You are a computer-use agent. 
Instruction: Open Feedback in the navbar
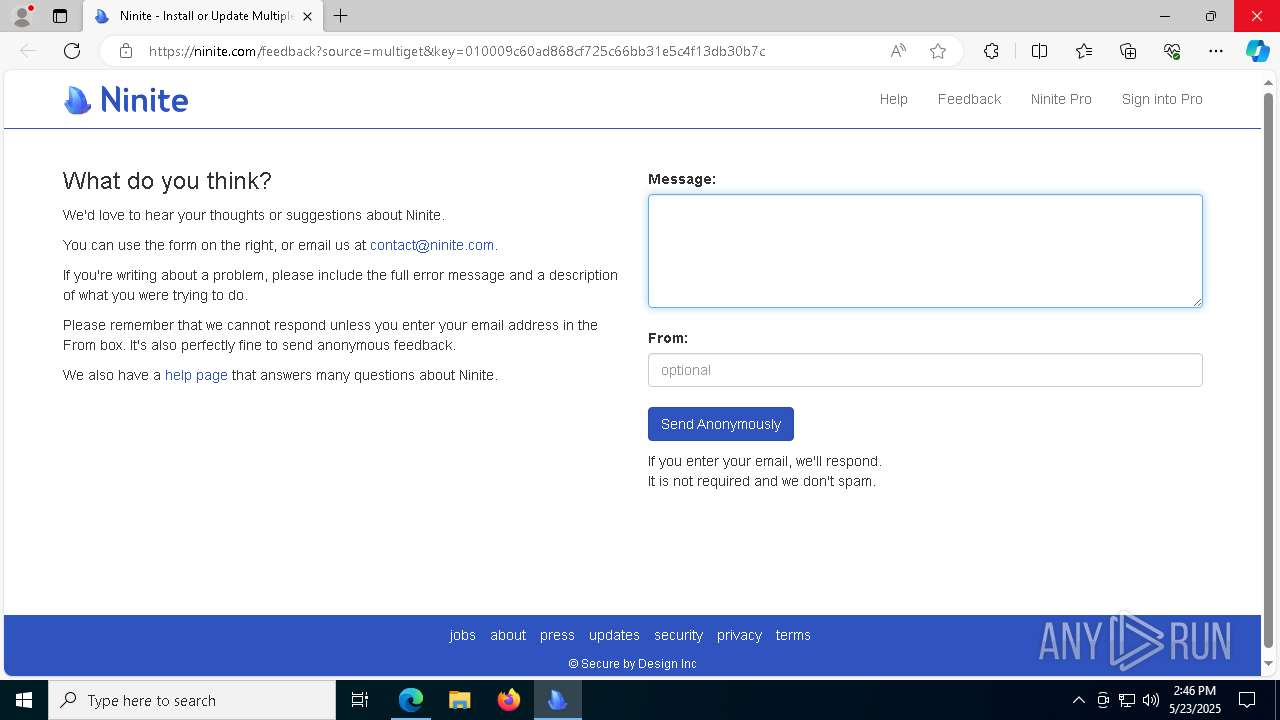pyautogui.click(x=969, y=99)
